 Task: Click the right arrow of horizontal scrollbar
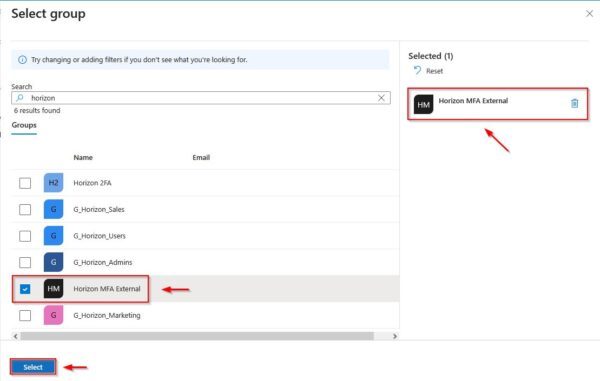[x=395, y=336]
